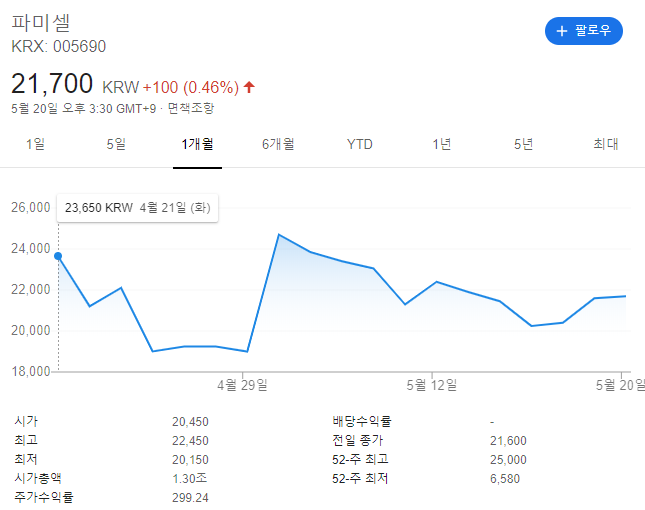The height and width of the screenshot is (510, 645).
Task: Click the 최저 value 20,150
Action: point(190,459)
